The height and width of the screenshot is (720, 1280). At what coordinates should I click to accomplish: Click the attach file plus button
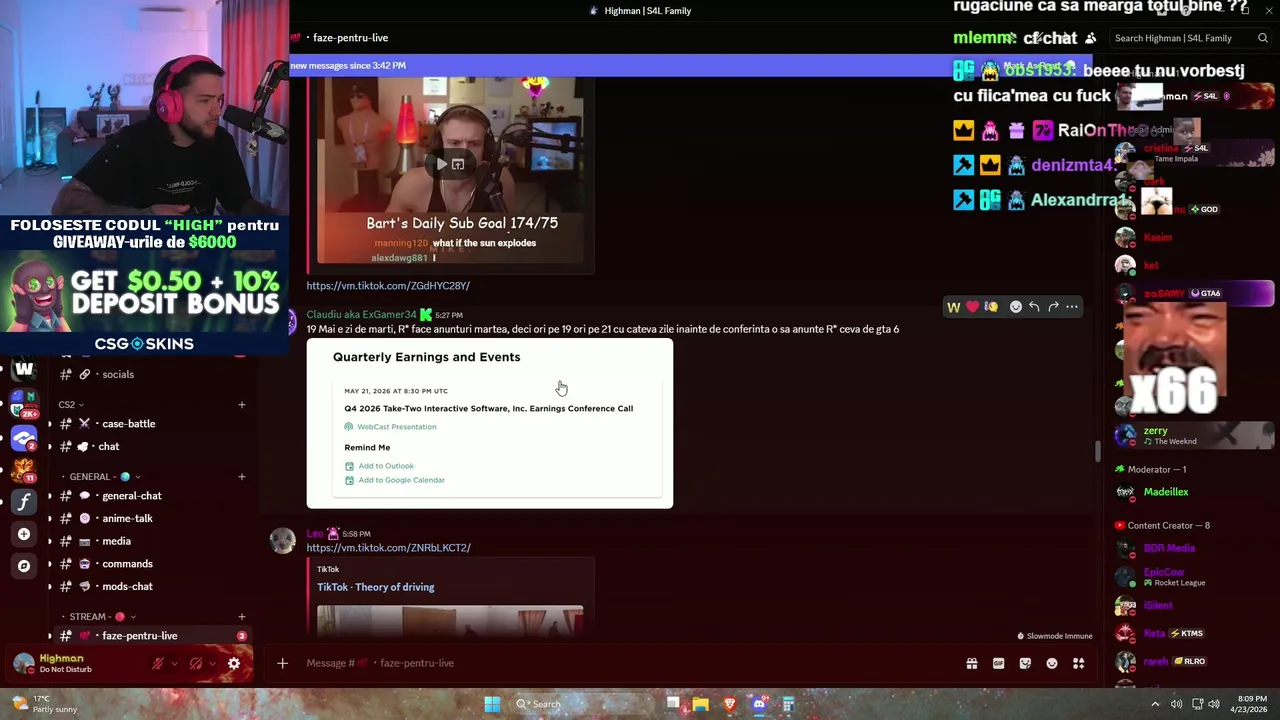pyautogui.click(x=282, y=663)
